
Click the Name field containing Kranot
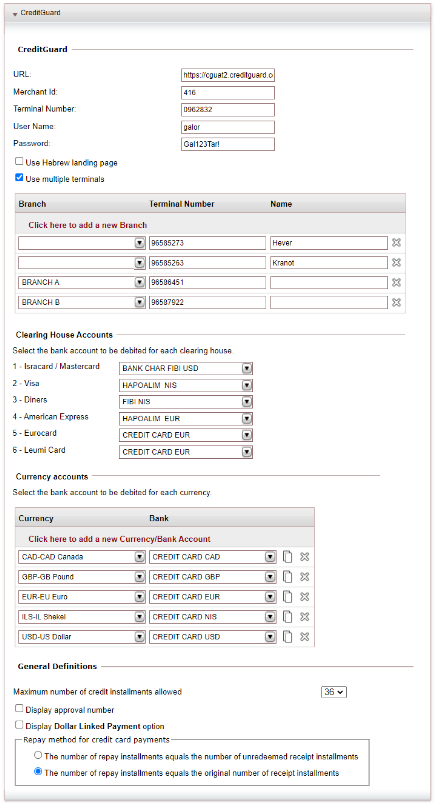329,263
